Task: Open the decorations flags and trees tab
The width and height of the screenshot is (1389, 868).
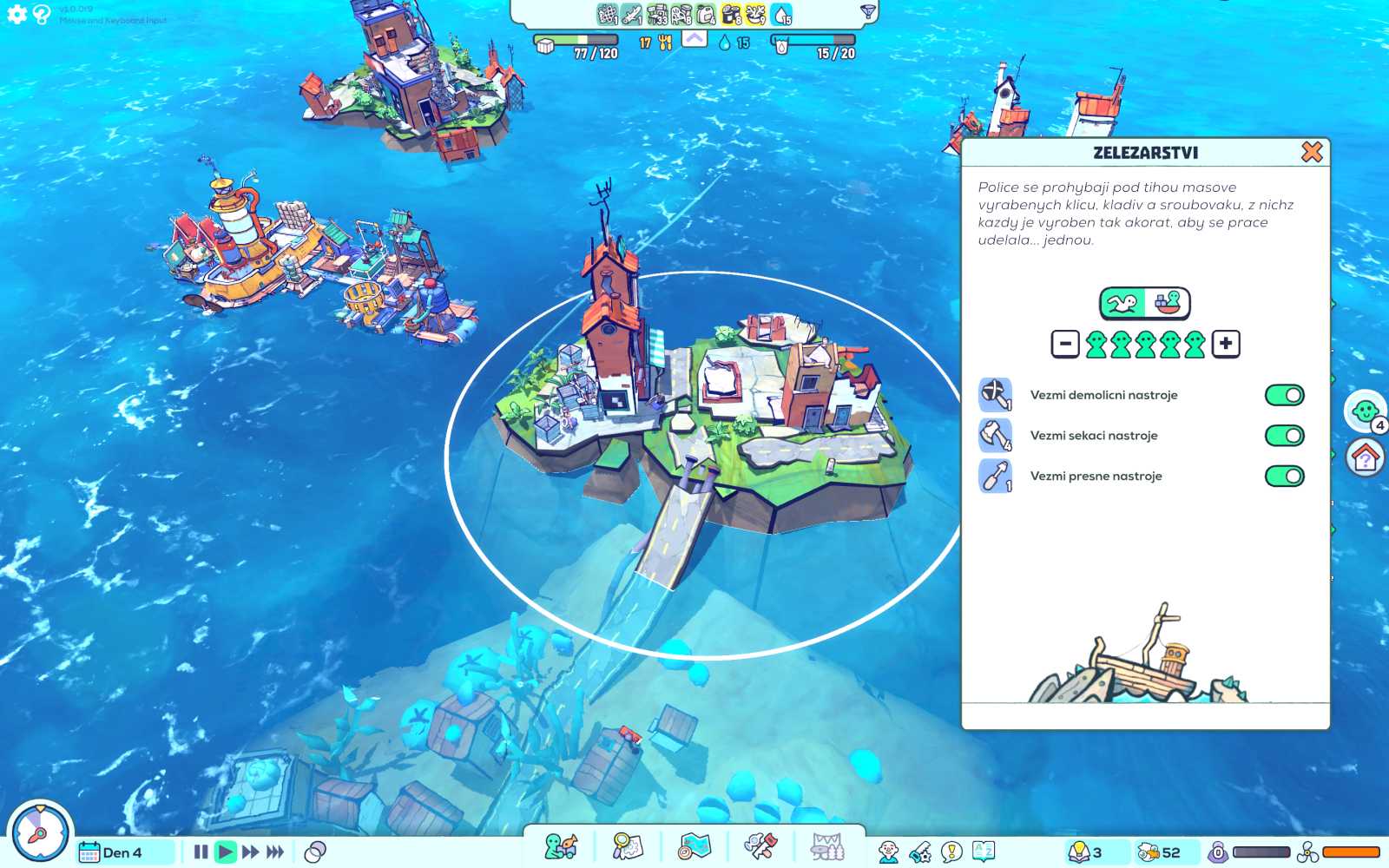Action: pos(827,846)
